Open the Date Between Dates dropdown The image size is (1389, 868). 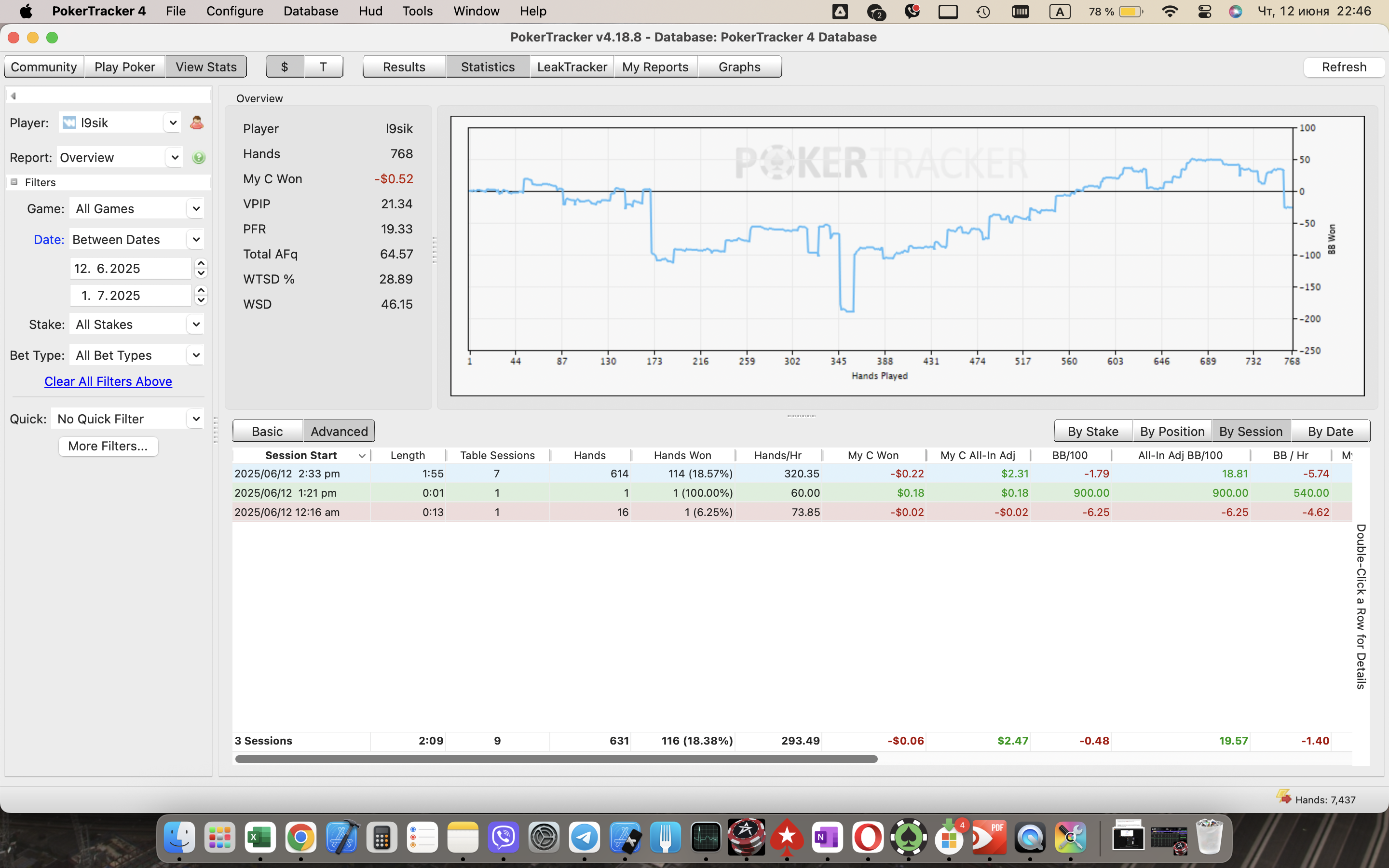click(x=196, y=239)
